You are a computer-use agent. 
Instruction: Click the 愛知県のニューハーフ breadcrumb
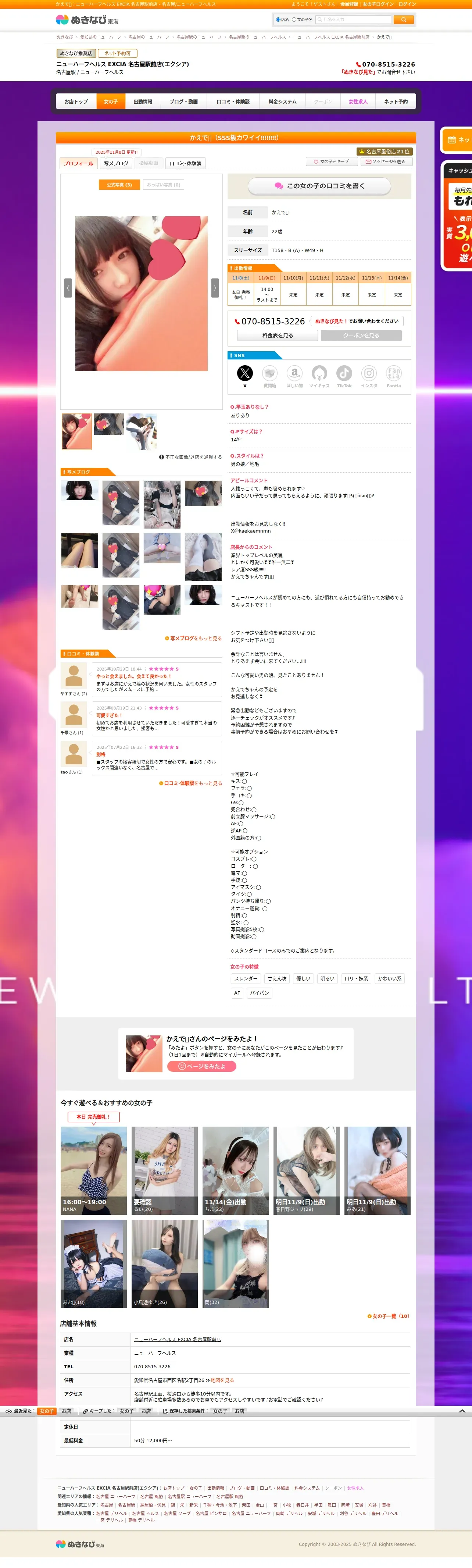coord(100,37)
